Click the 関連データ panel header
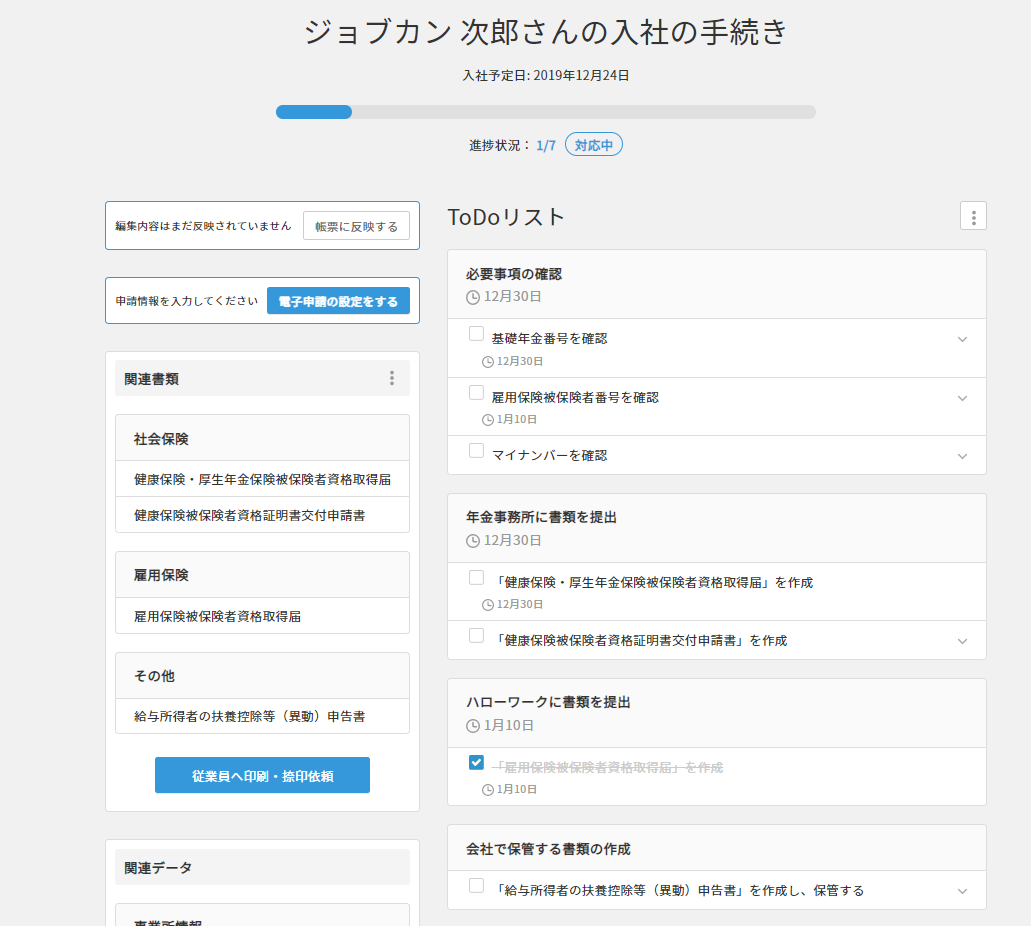Screen dimensions: 1031x926 pos(262,867)
